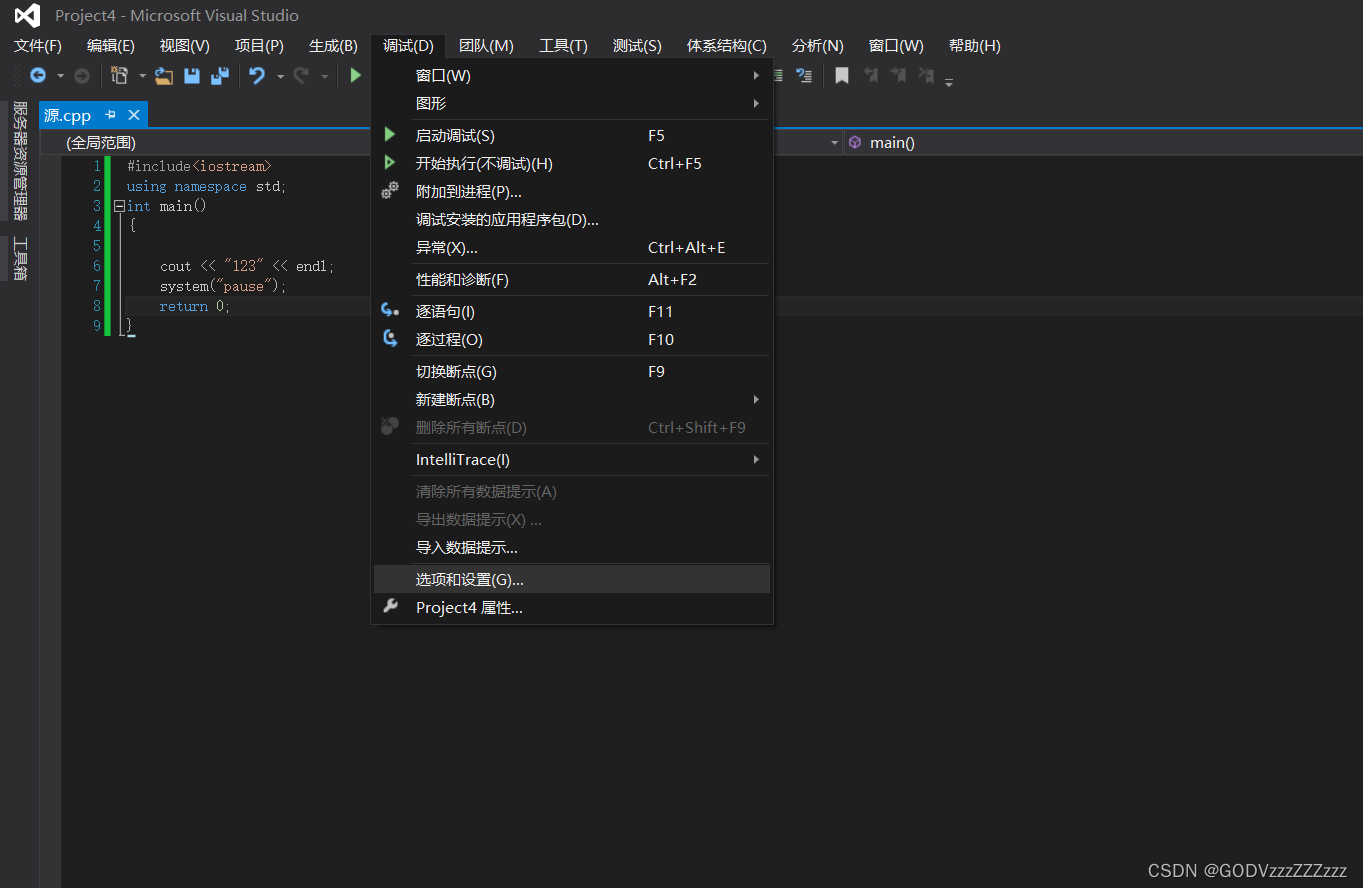Viewport: 1363px width, 888px height.
Task: Click the purple cube icon beside main()
Action: click(855, 142)
